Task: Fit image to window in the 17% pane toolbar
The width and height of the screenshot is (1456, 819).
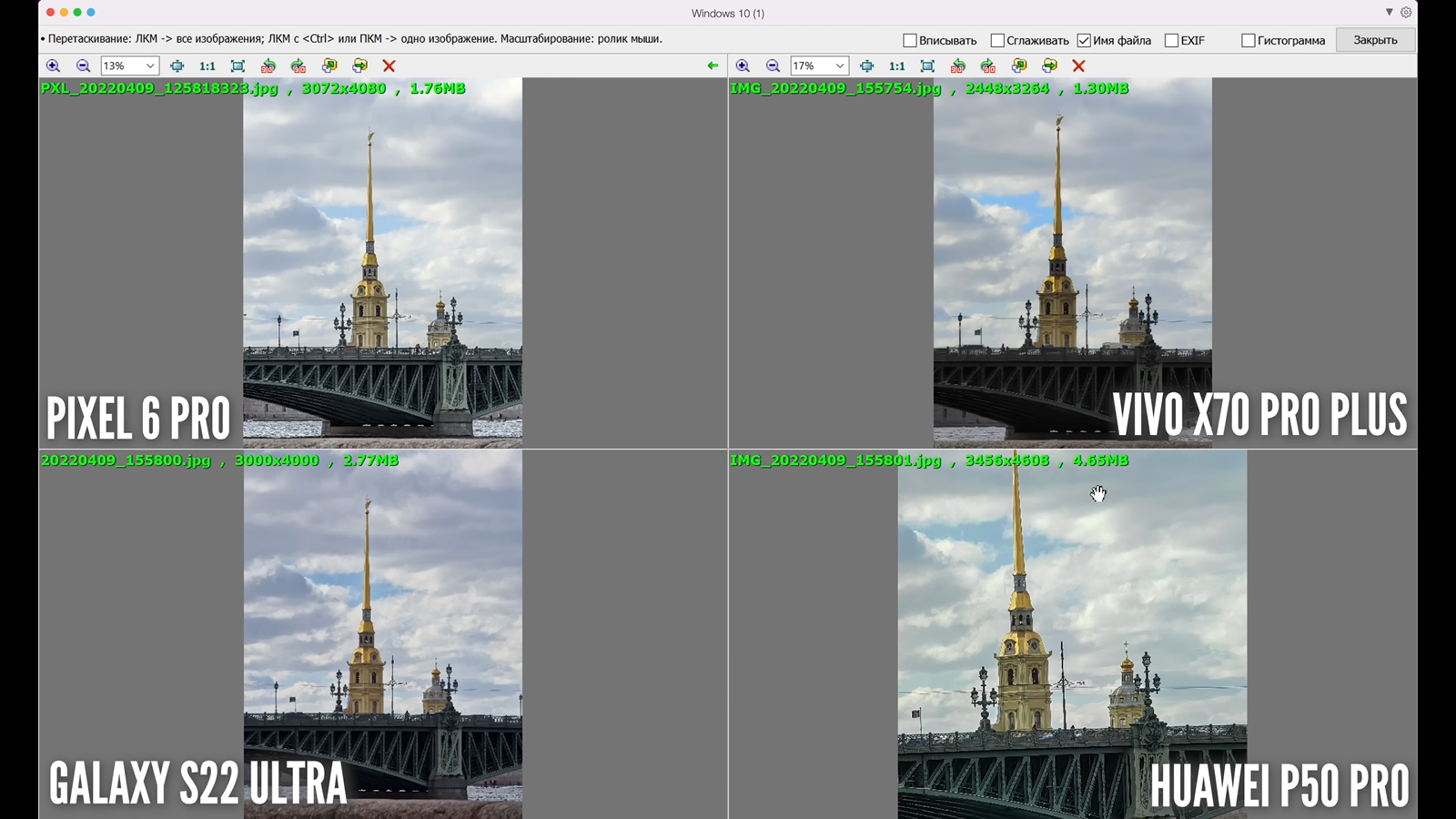Action: (927, 66)
